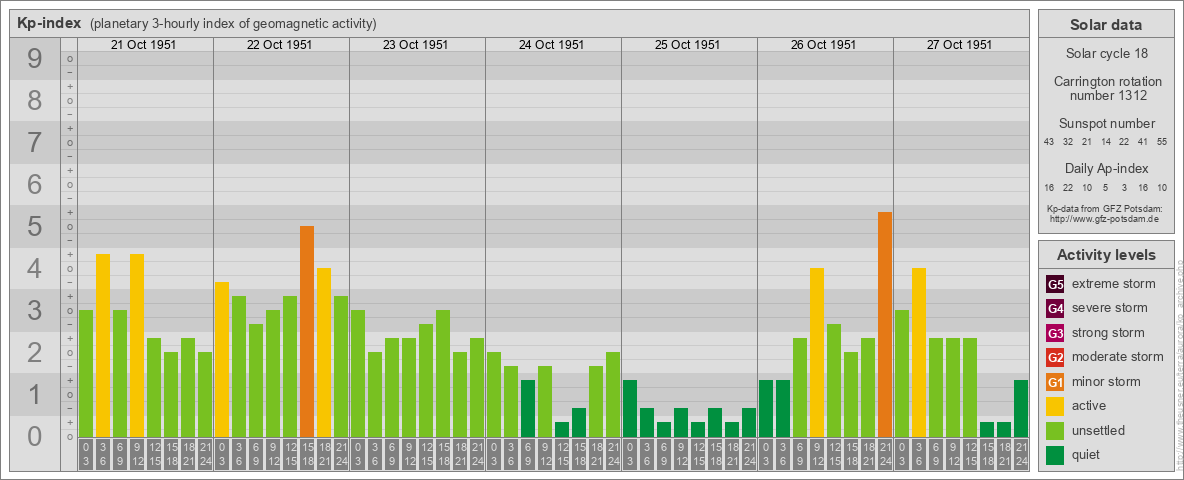The image size is (1184, 480).
Task: Click the yellow active legend swatch
Action: point(1055,406)
